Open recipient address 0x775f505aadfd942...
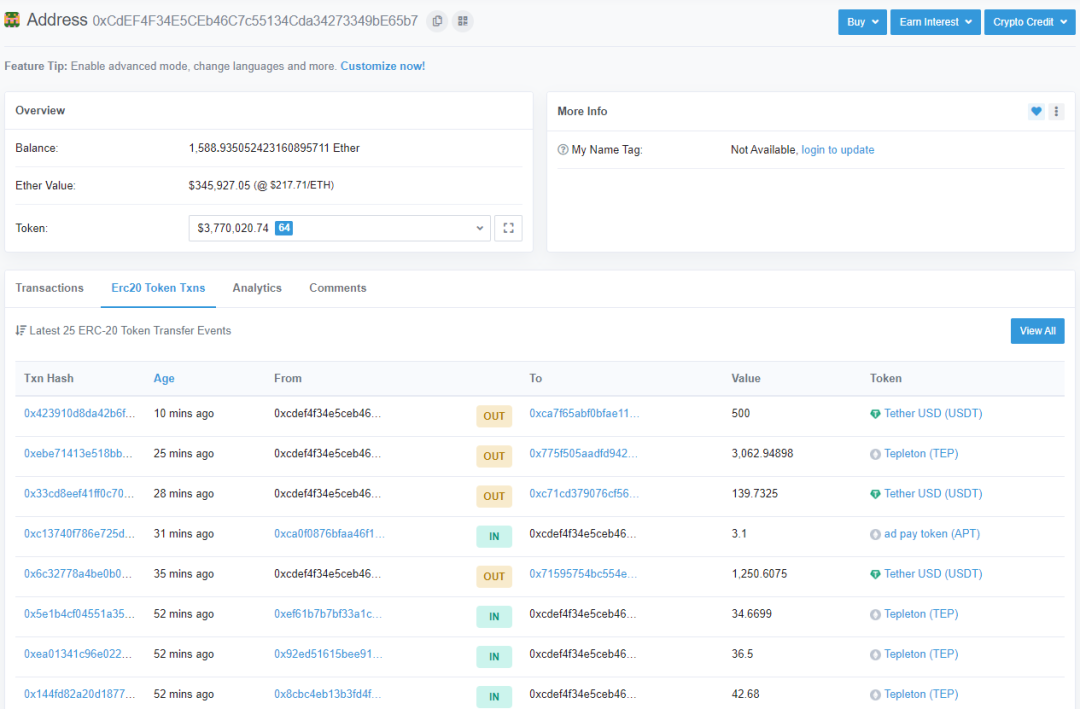Image resolution: width=1080 pixels, height=709 pixels. (x=583, y=453)
